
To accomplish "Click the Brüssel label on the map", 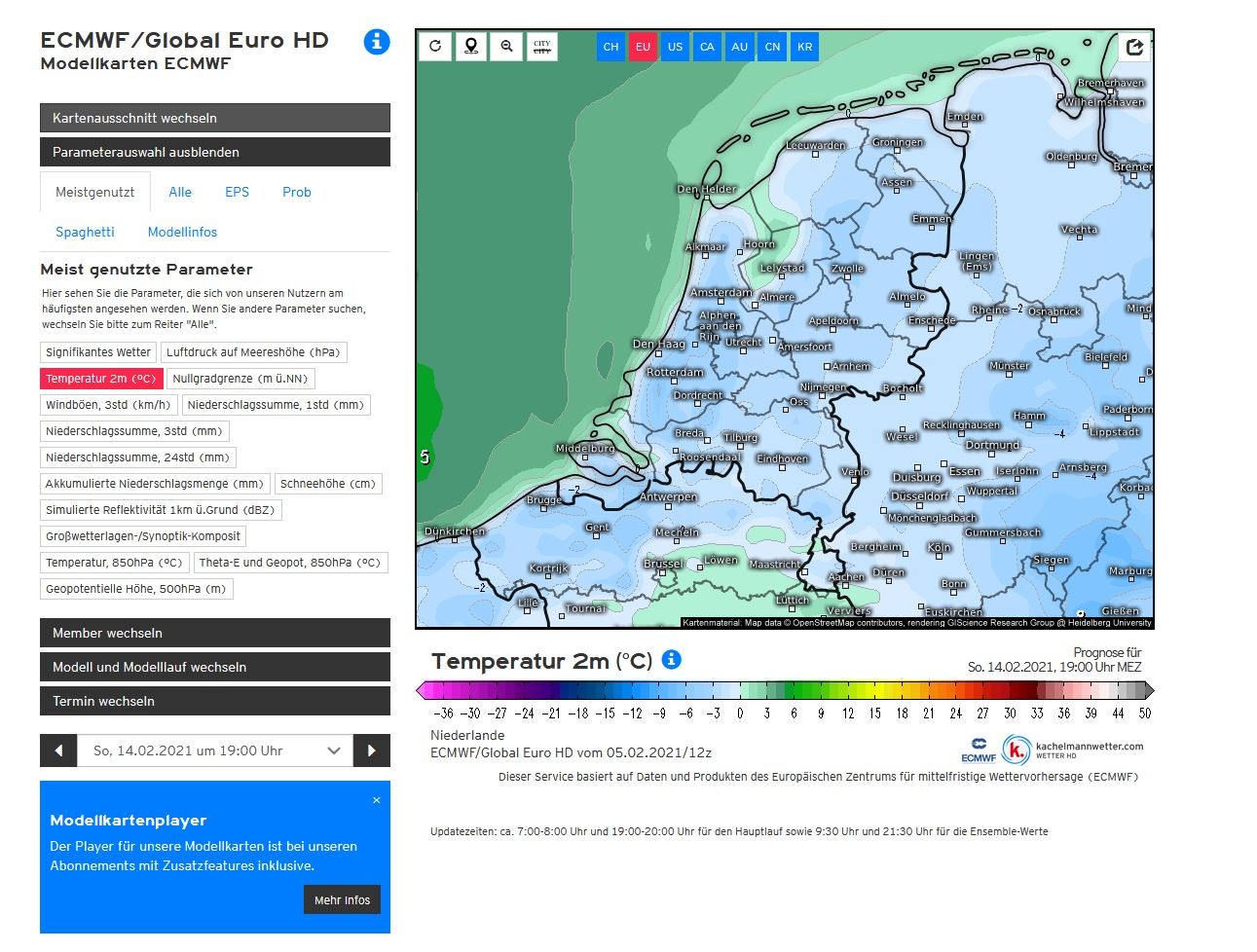I will 663,564.
